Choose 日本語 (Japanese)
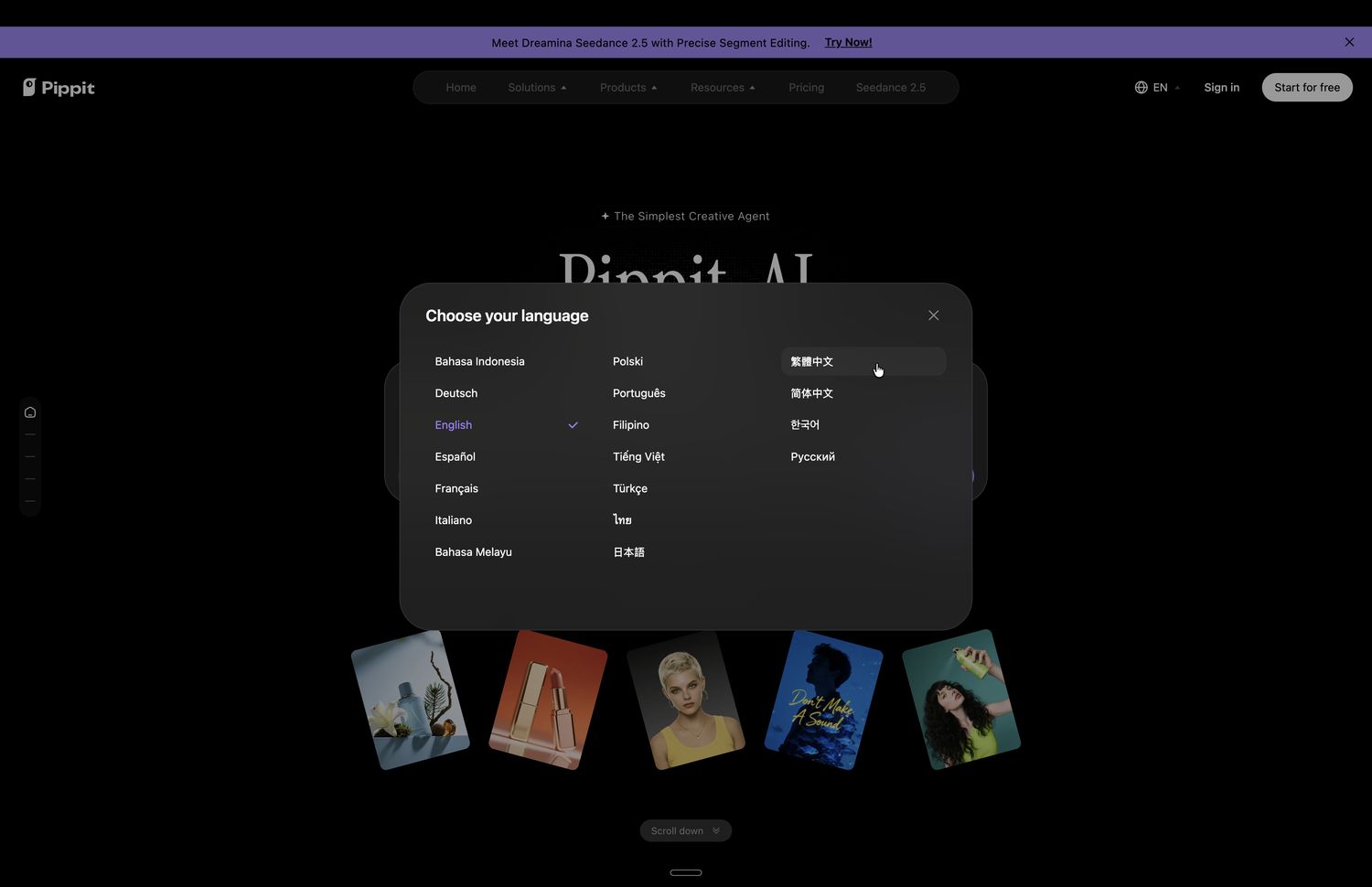 coord(684,552)
